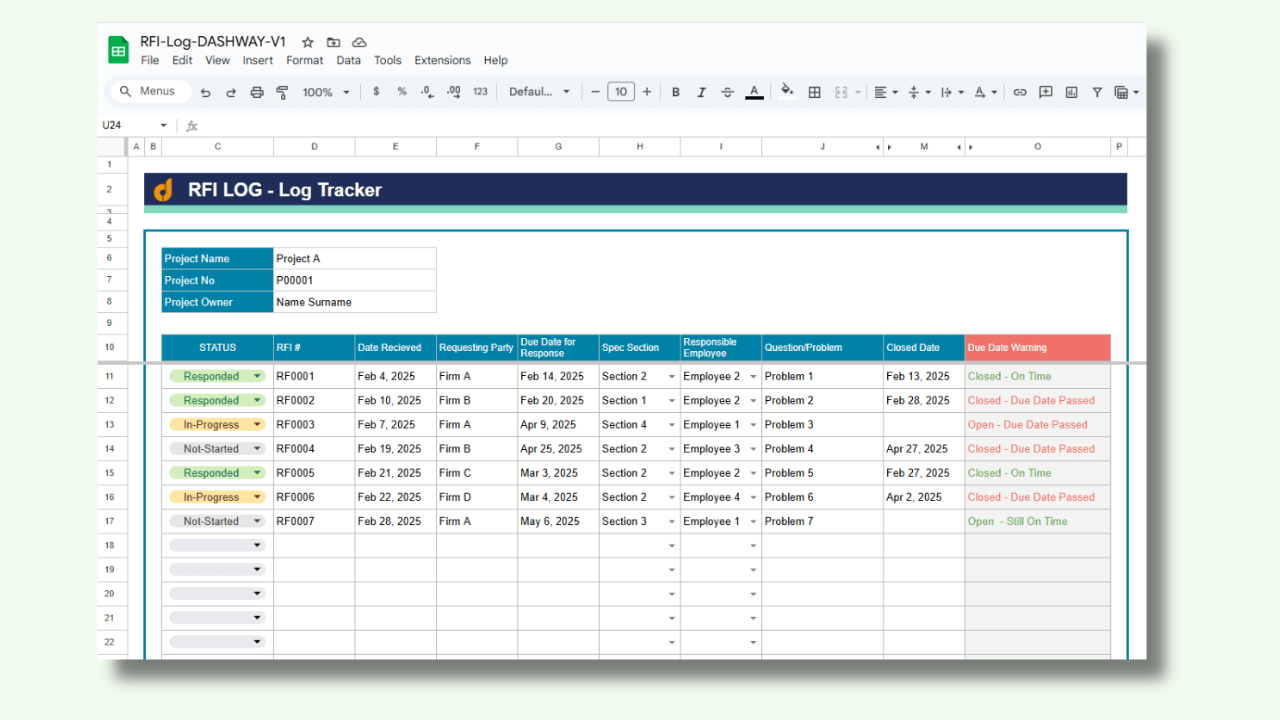This screenshot has height=720, width=1280.
Task: Open horizontal align options
Action: [886, 92]
